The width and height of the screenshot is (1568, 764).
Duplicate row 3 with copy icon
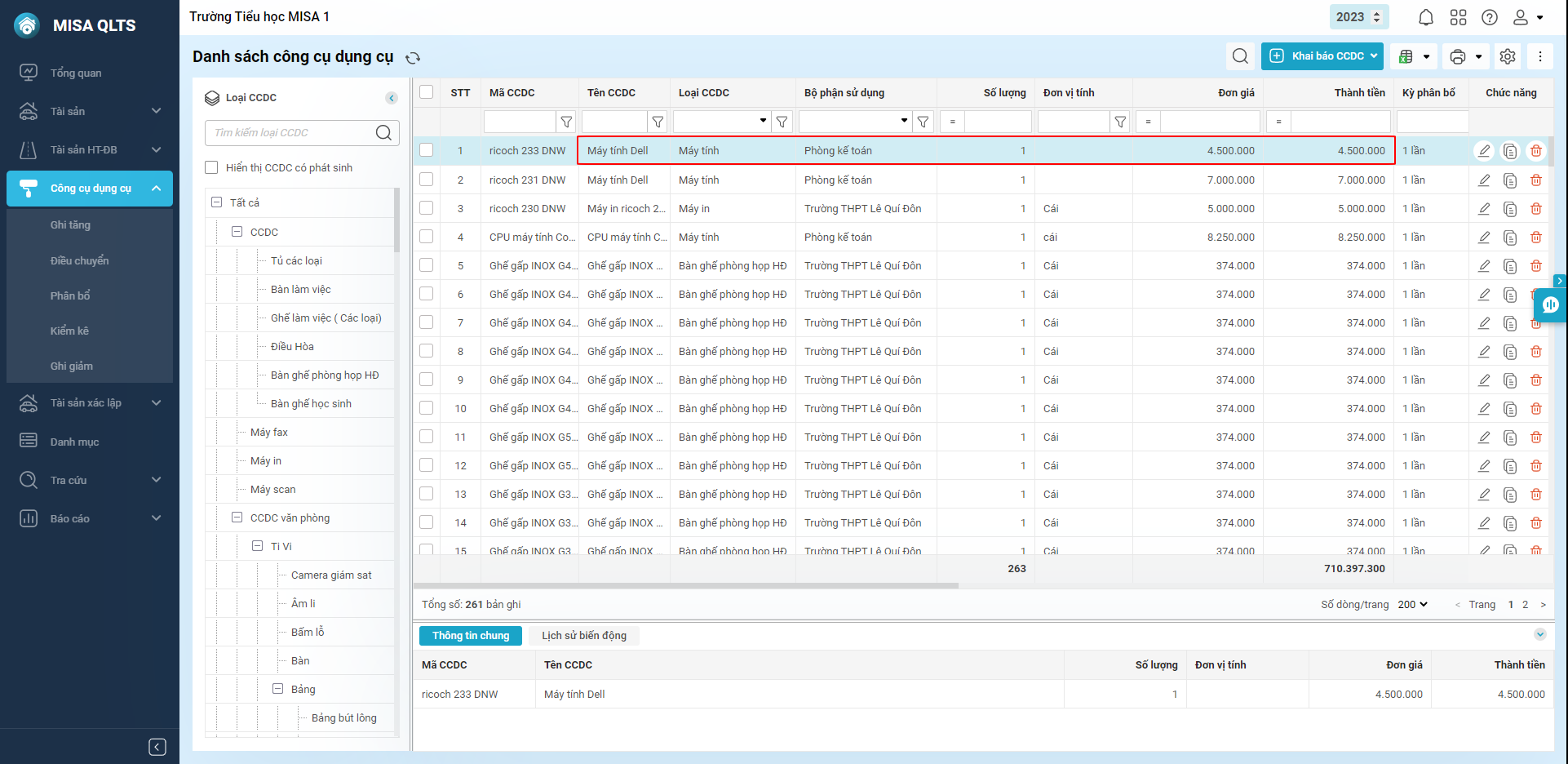[x=1509, y=209]
